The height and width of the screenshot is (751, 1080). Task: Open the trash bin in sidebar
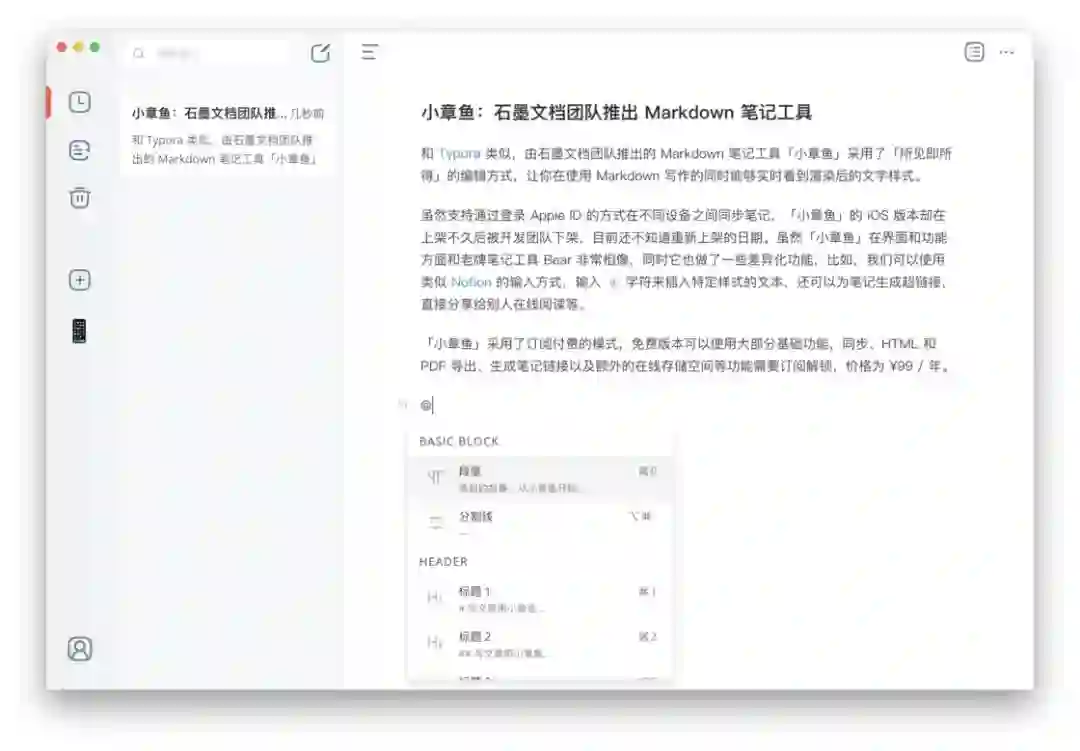pyautogui.click(x=80, y=198)
